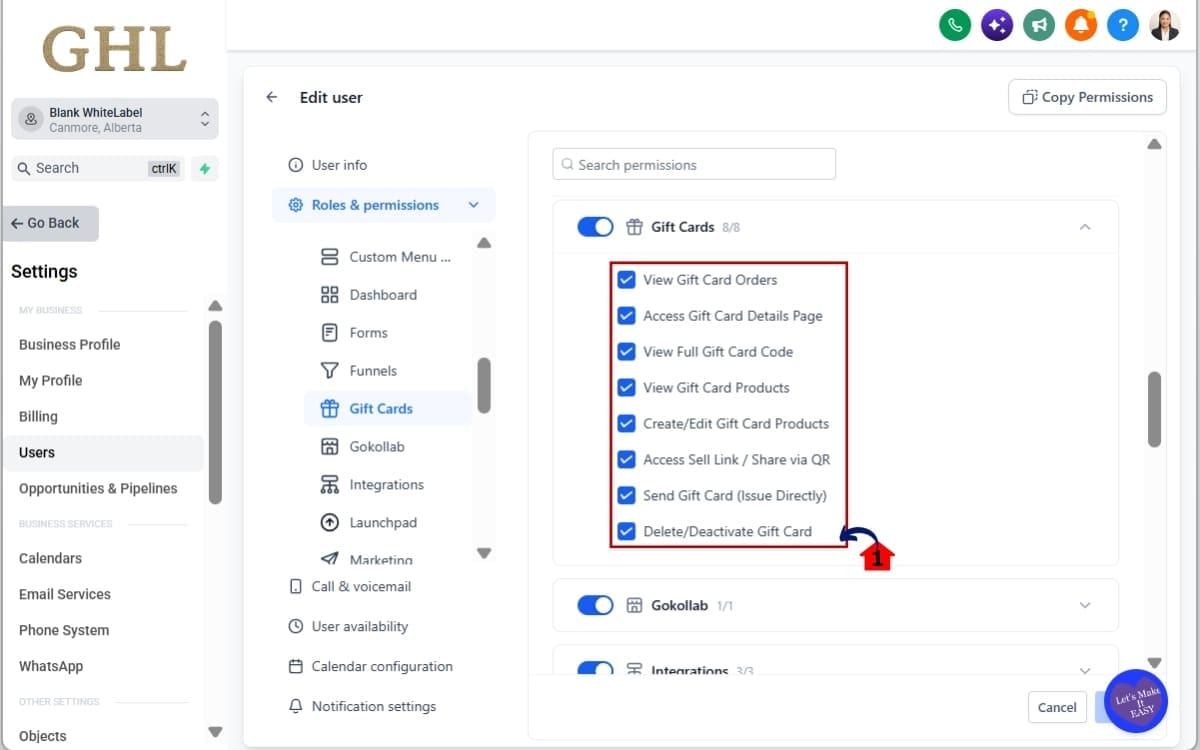Click the Forms document icon
The image size is (1200, 750).
(329, 333)
